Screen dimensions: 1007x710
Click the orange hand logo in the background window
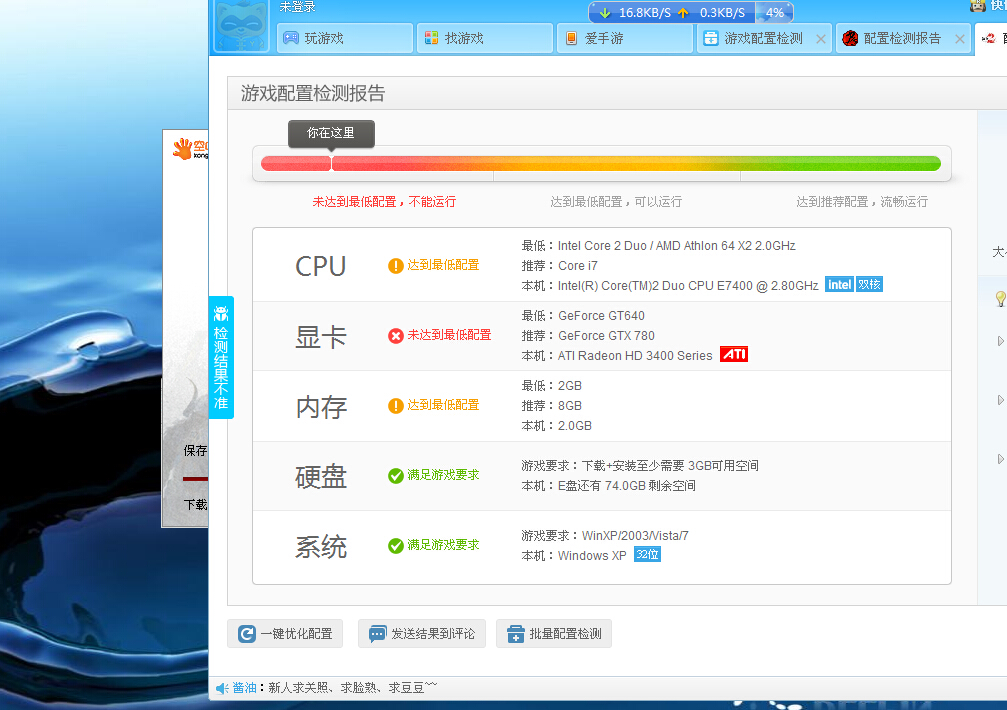[183, 148]
